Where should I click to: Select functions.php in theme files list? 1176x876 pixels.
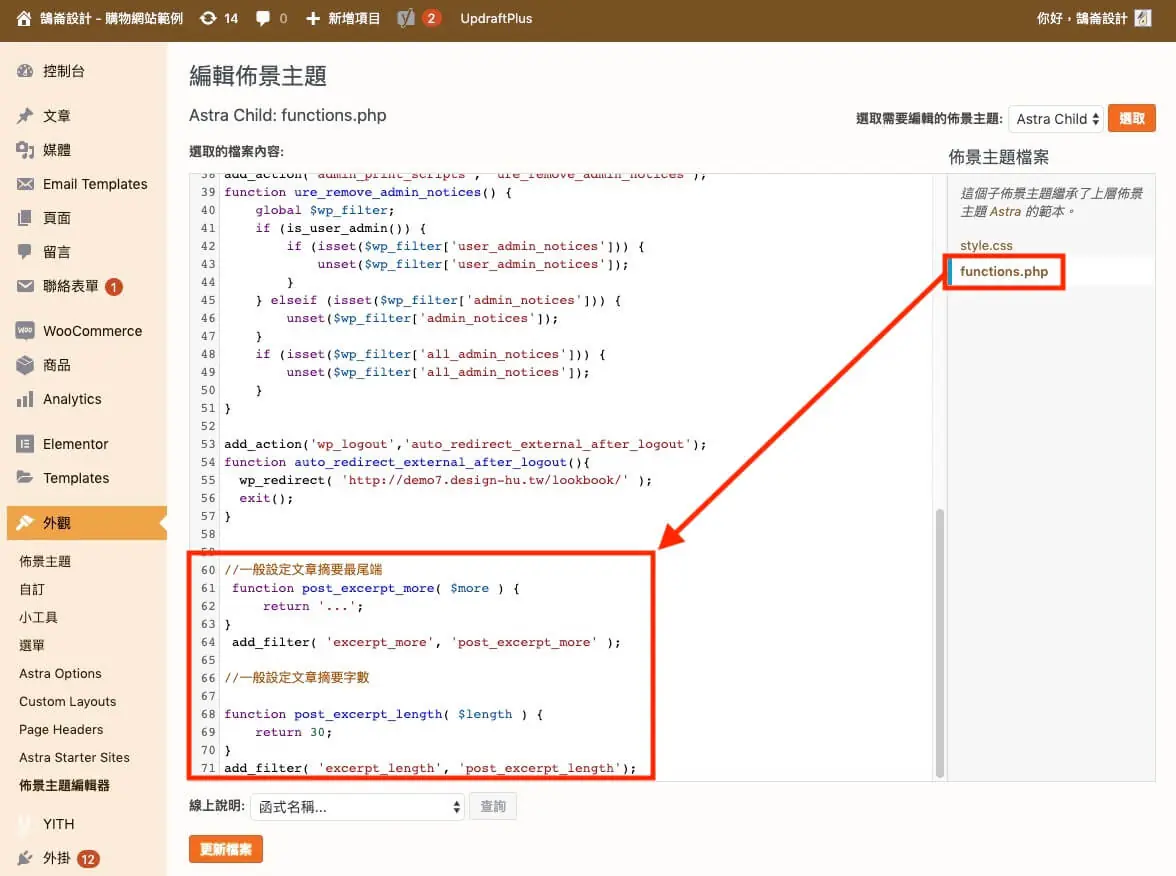pyautogui.click(x=1004, y=272)
